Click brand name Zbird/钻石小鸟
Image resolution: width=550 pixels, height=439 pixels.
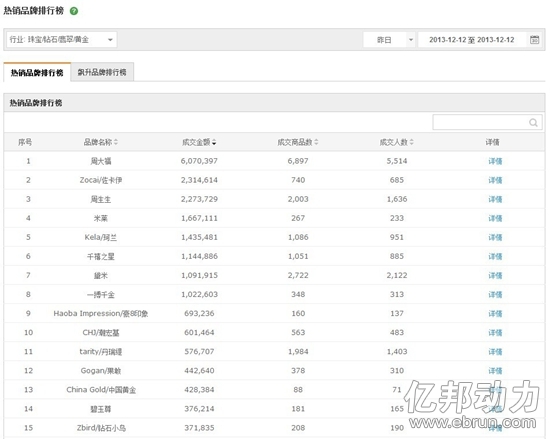[101, 428]
